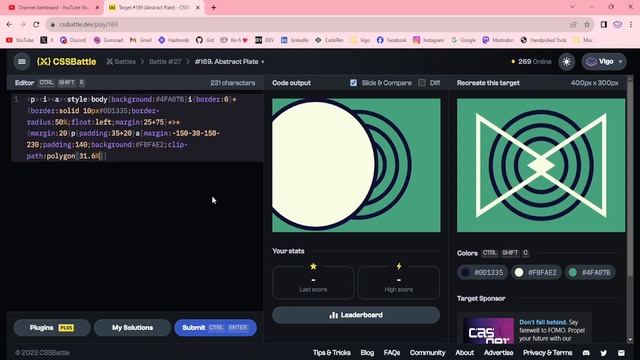The width and height of the screenshot is (640, 360).
Task: Share this page from address bar
Action: pos(573,24)
